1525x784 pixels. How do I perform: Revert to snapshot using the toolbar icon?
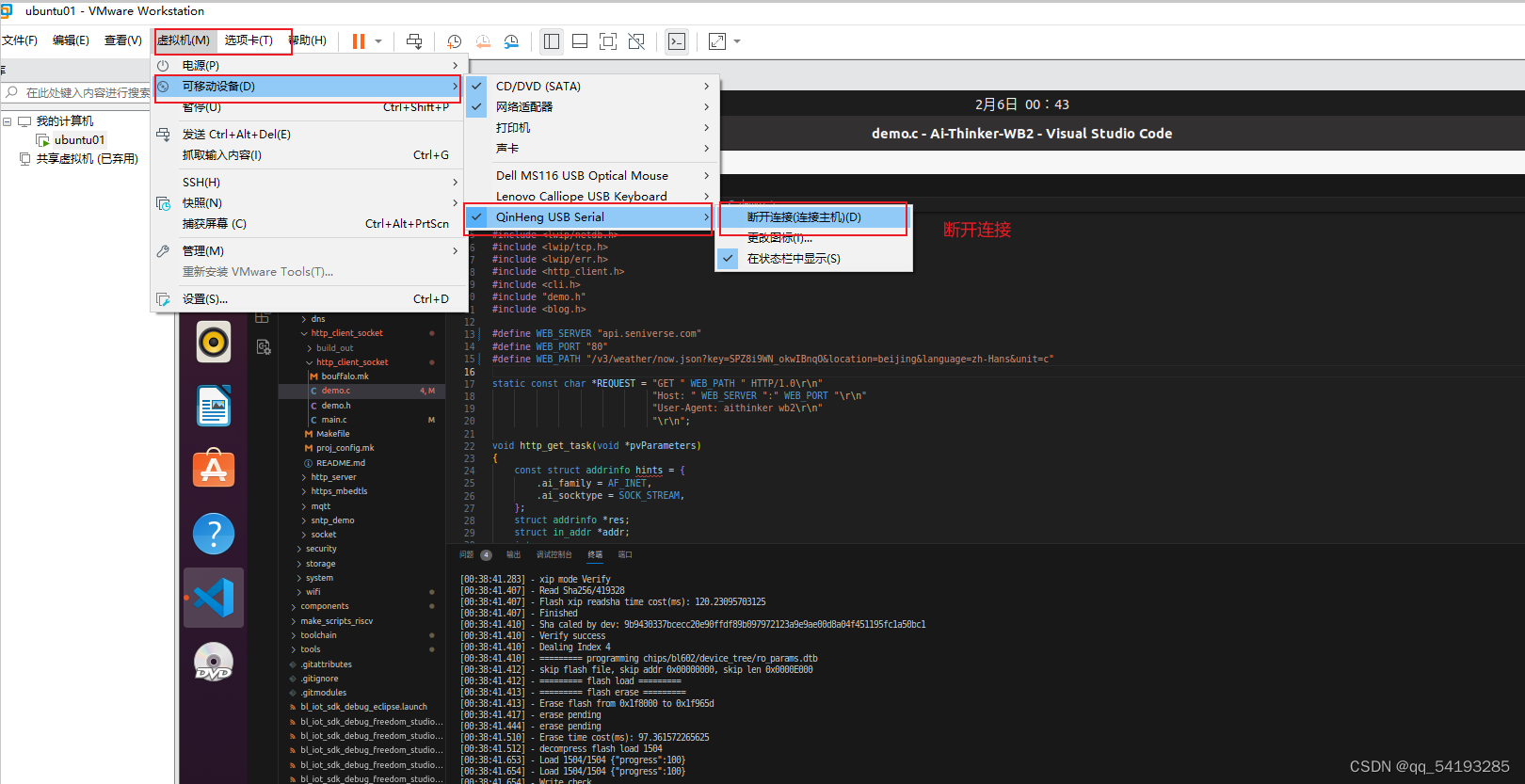point(483,41)
